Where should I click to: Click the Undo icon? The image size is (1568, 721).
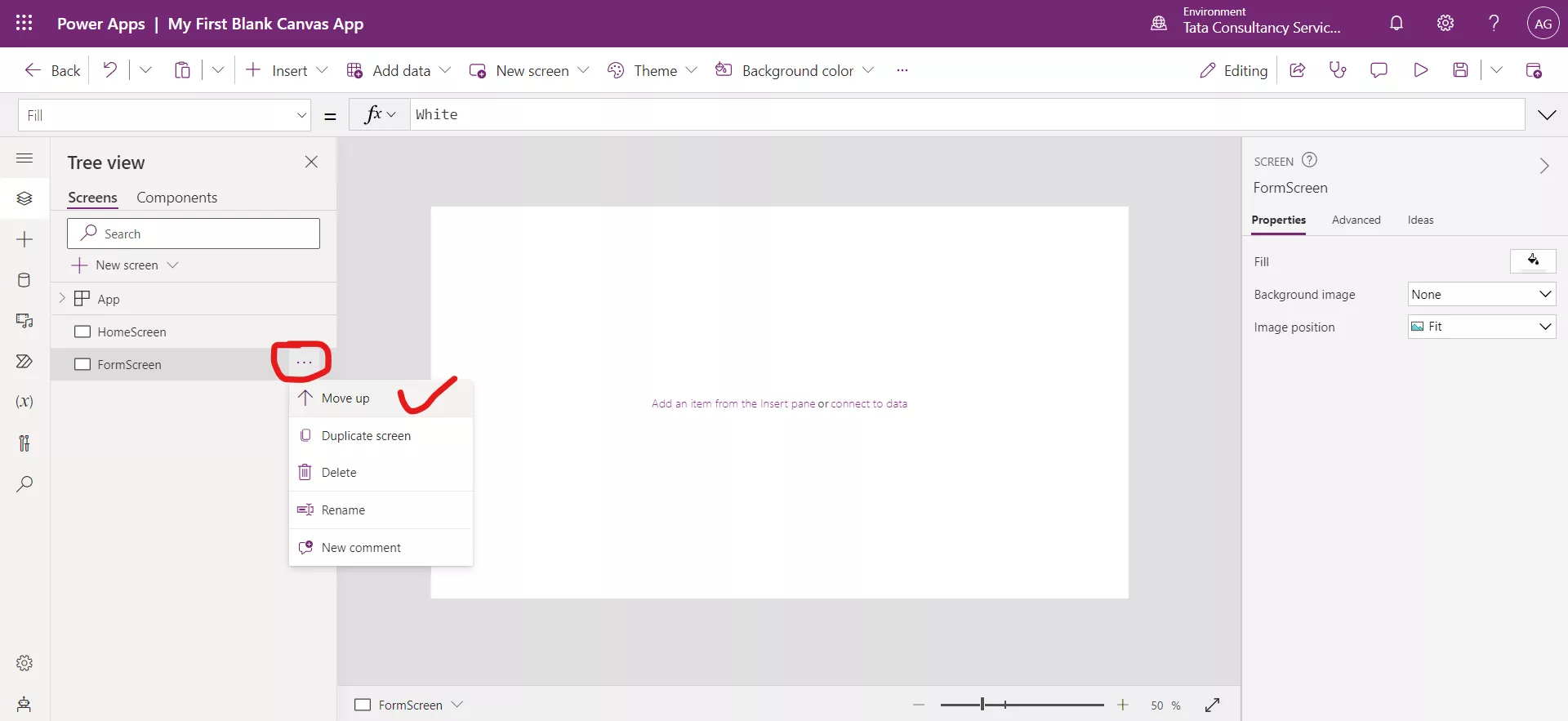(x=109, y=70)
